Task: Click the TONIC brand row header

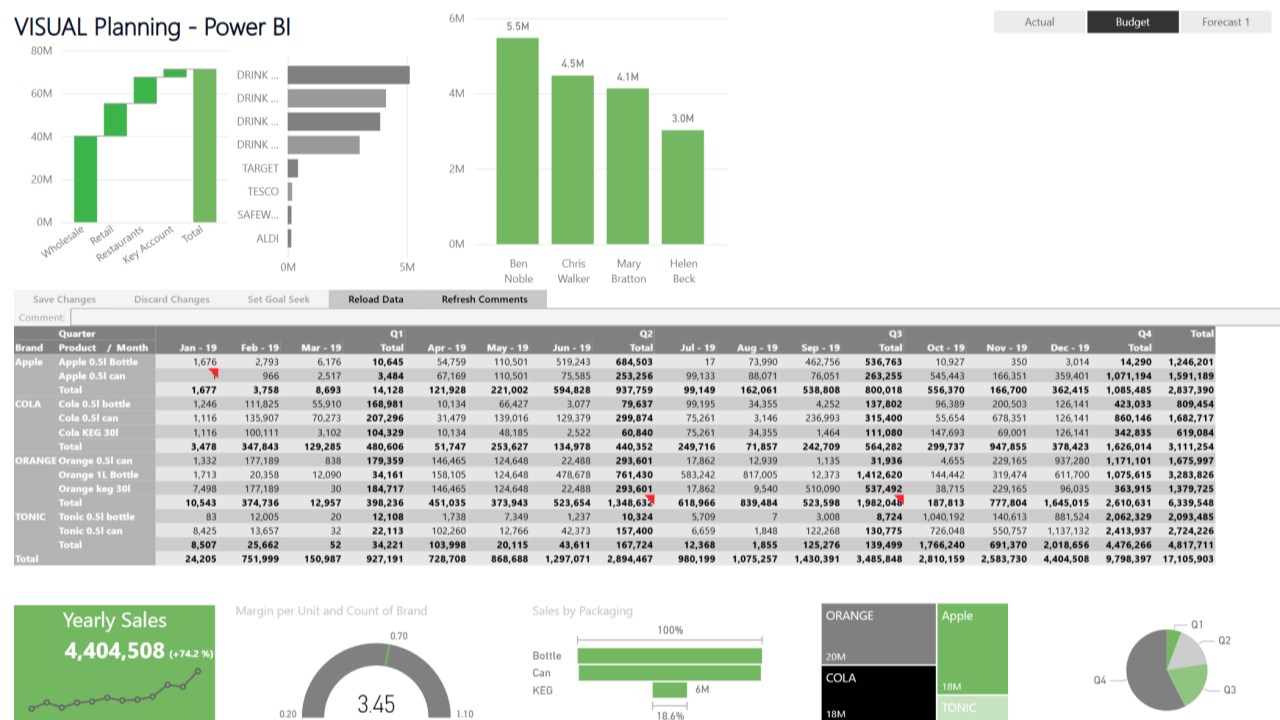Action: coord(29,516)
